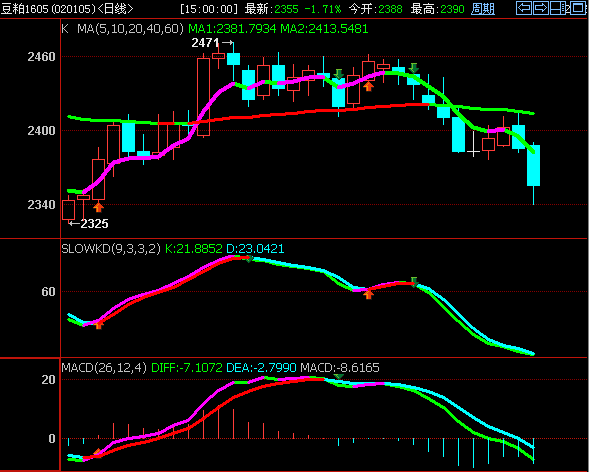
Task: Click the left arrow navigation icon
Action: [x=524, y=8]
